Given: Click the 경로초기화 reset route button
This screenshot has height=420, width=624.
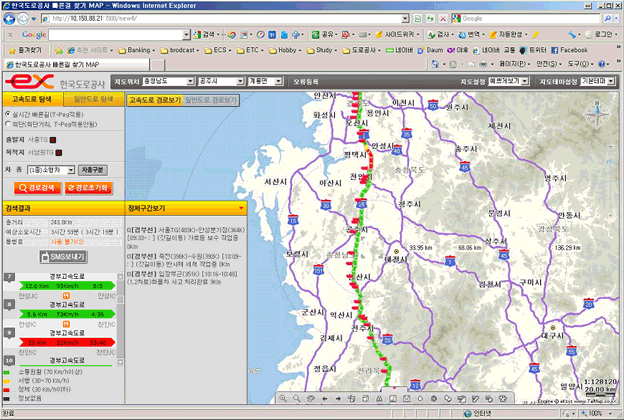Looking at the screenshot, I should [x=86, y=187].
